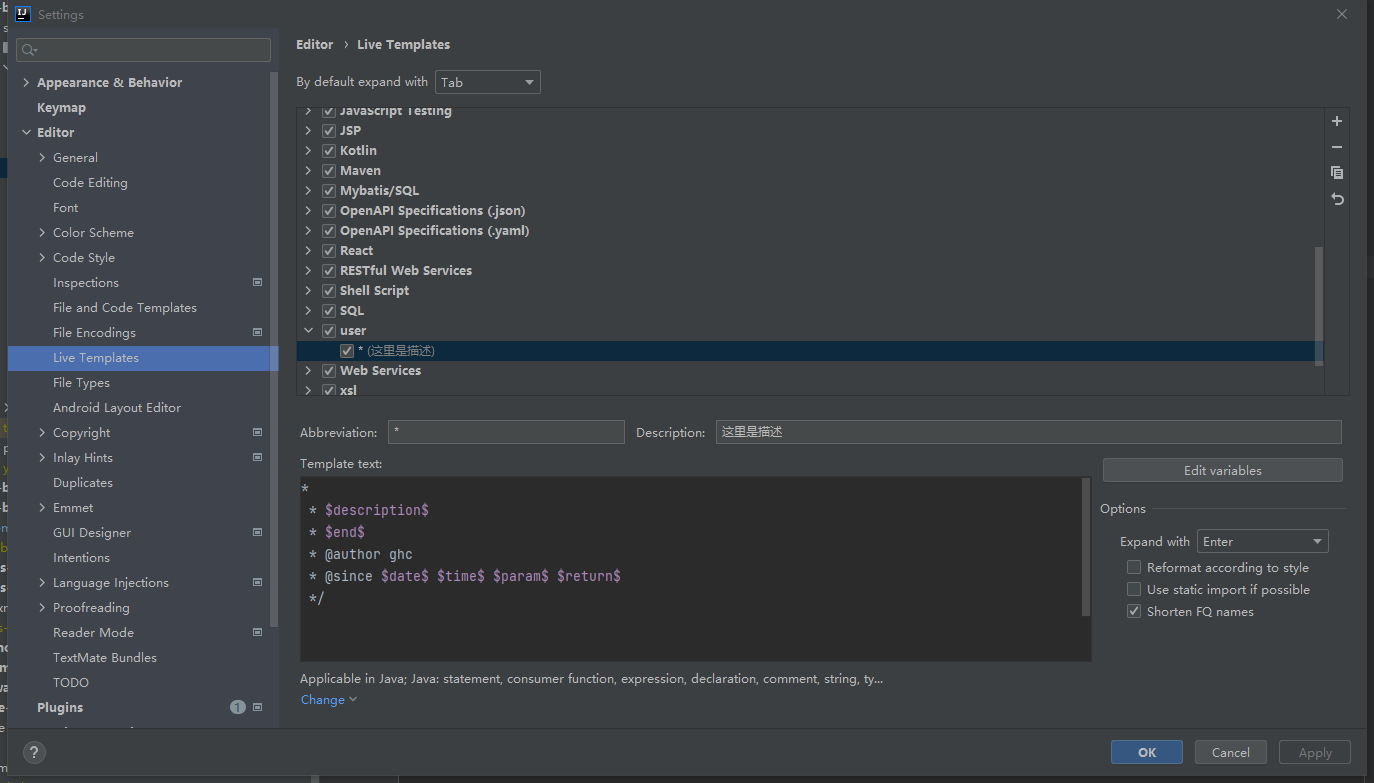
Task: Add a new live template with plus icon
Action: (x=1337, y=121)
